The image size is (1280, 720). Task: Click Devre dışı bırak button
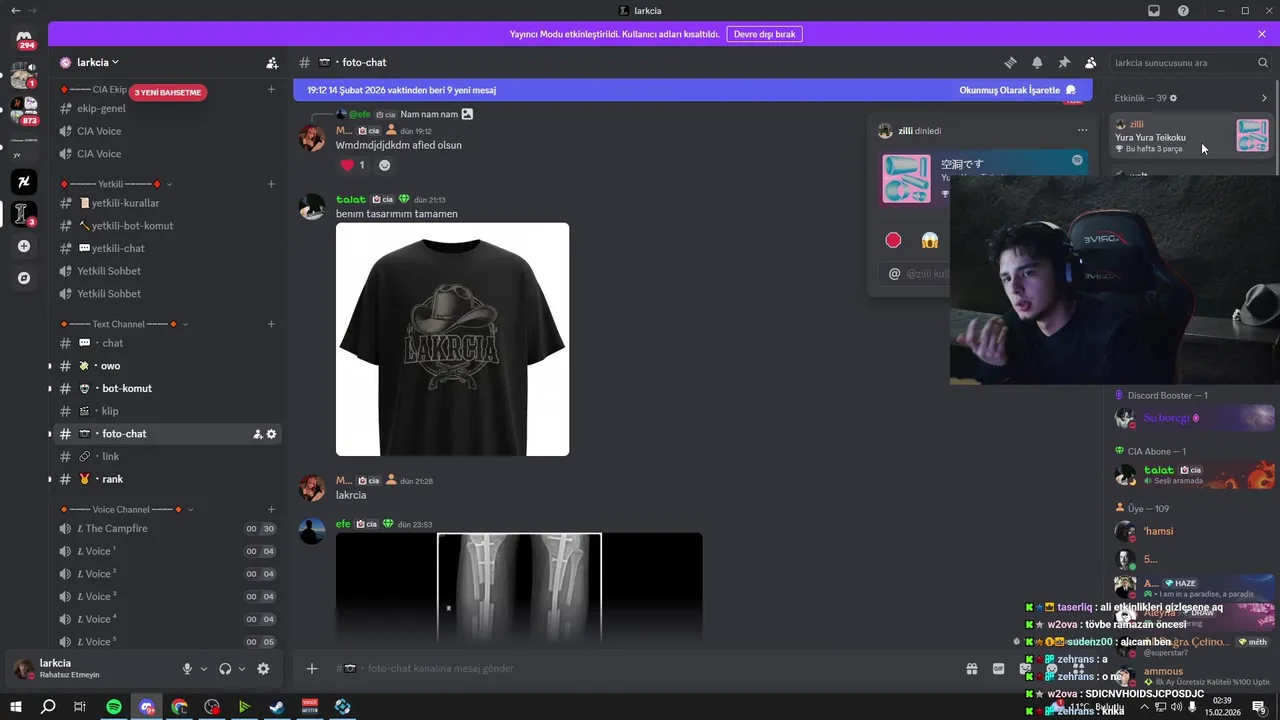pos(764,34)
